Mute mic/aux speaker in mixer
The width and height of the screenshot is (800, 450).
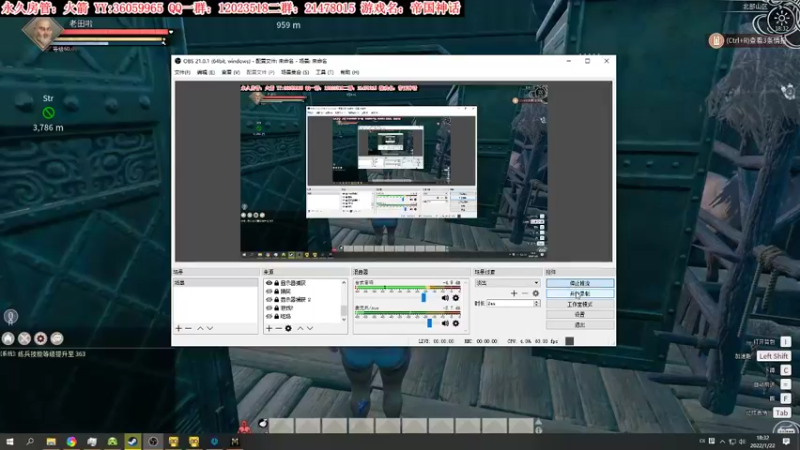pos(445,323)
